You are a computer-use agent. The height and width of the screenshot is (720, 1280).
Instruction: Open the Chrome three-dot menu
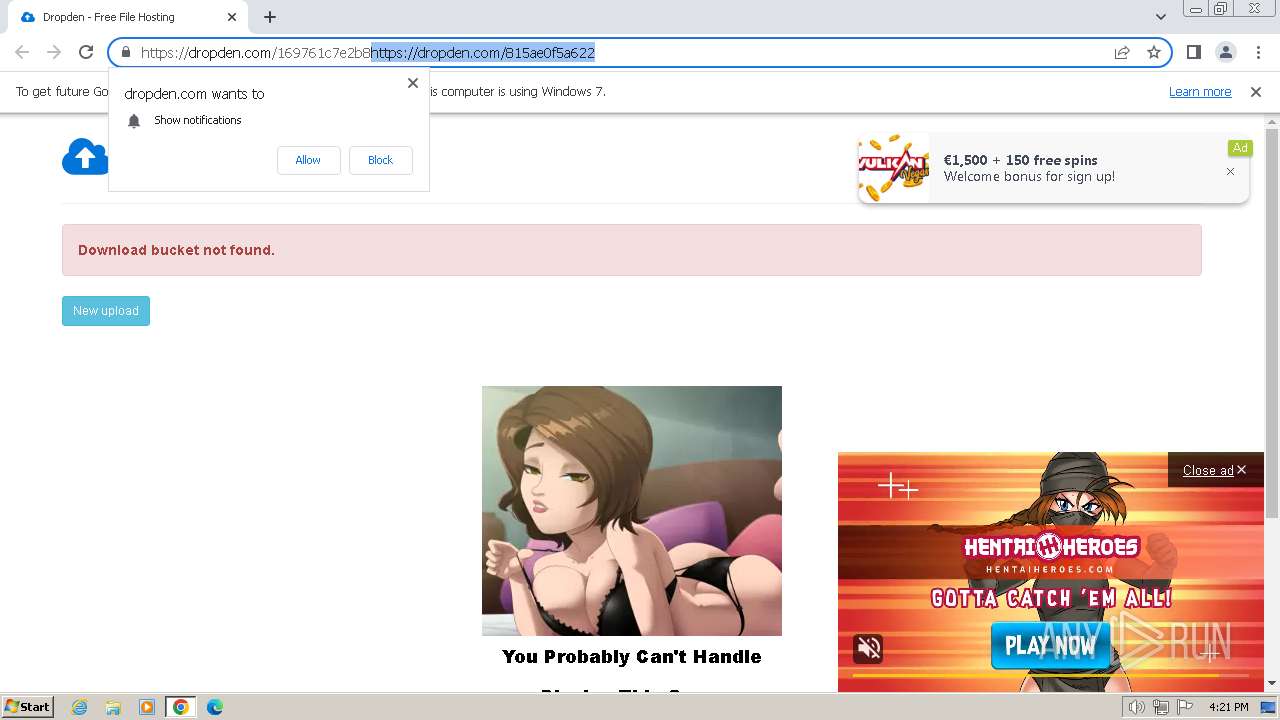(x=1258, y=52)
